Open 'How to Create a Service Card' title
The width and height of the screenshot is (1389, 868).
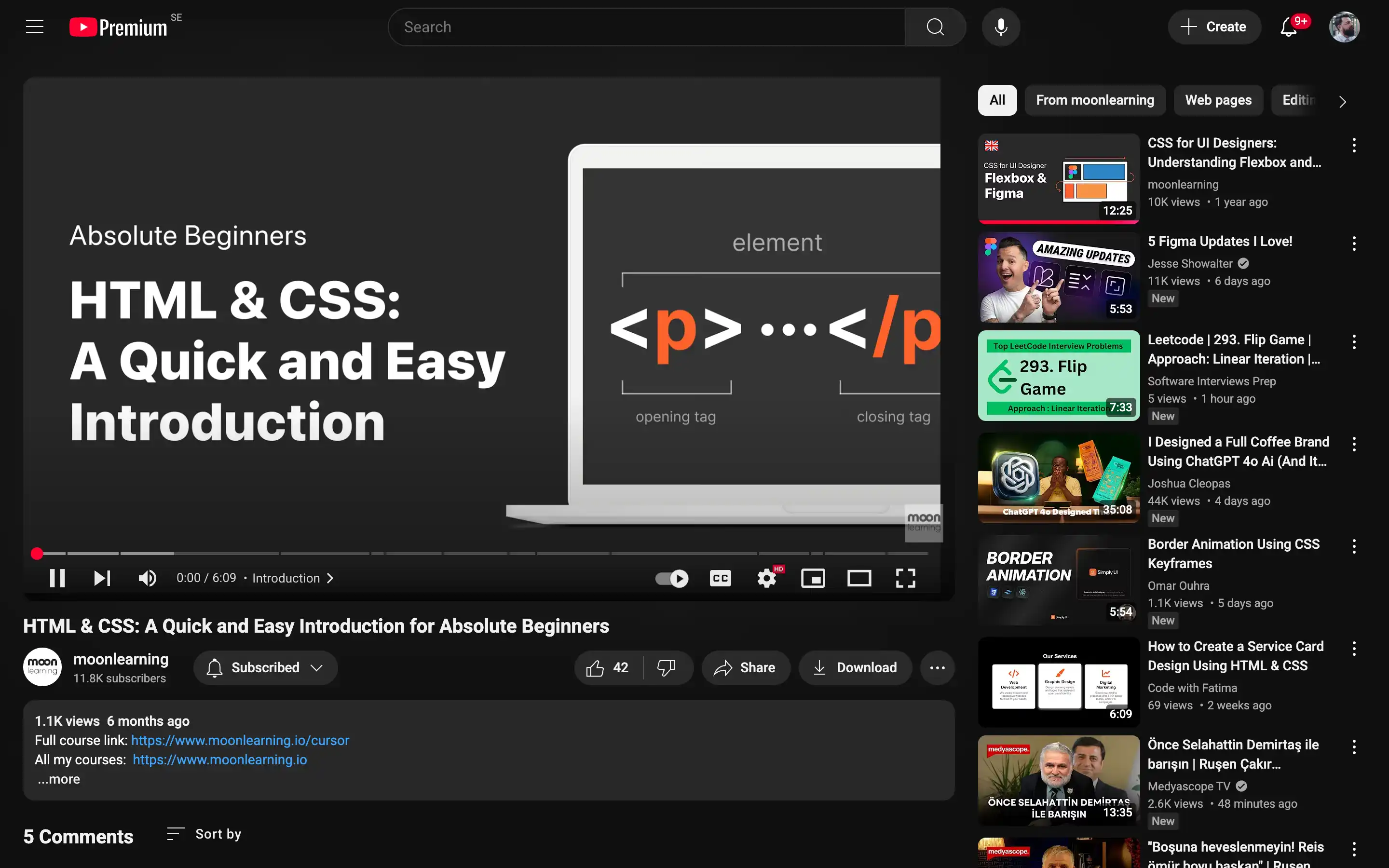point(1235,656)
